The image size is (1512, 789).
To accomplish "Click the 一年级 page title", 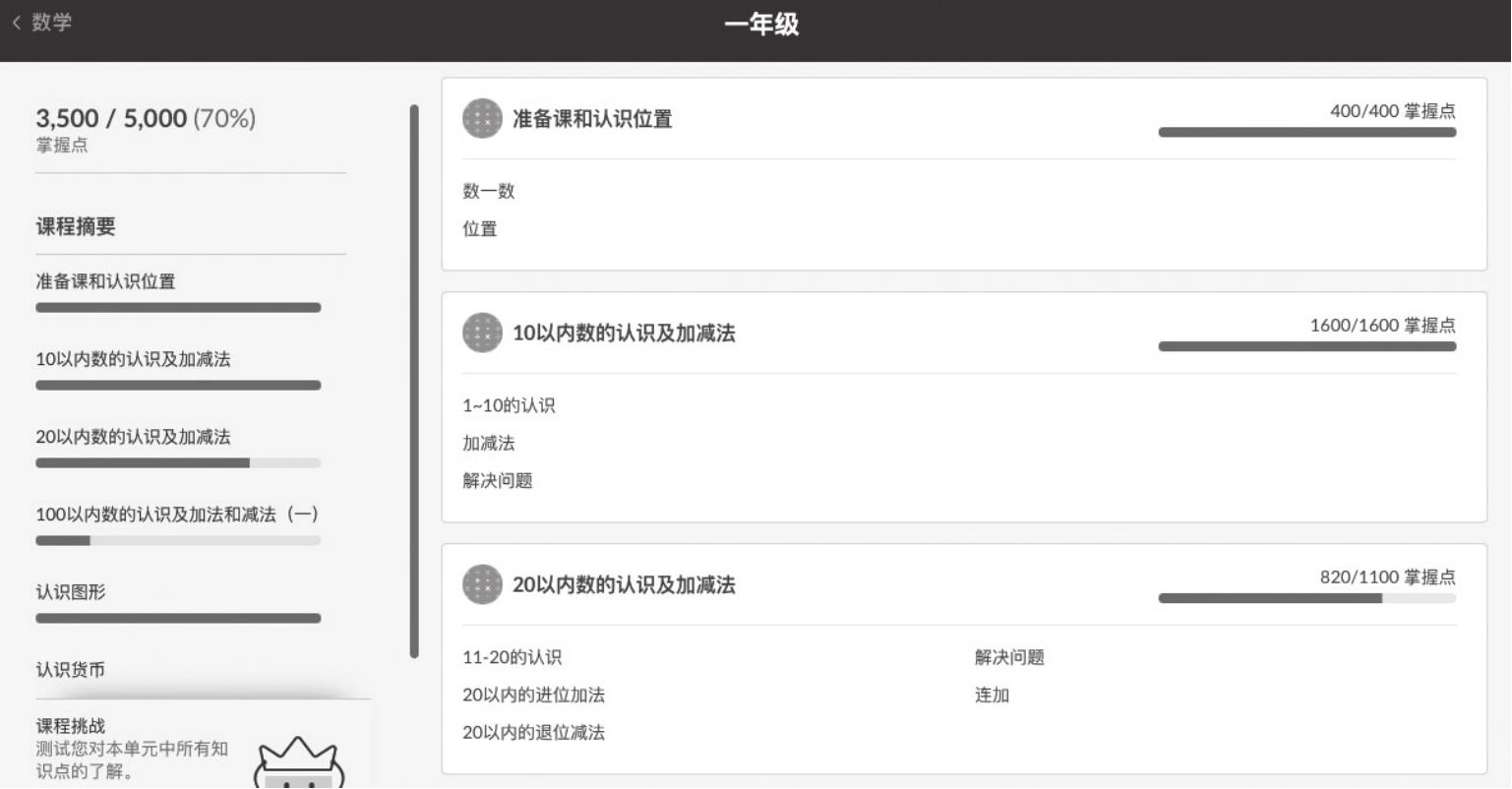I will [x=762, y=25].
